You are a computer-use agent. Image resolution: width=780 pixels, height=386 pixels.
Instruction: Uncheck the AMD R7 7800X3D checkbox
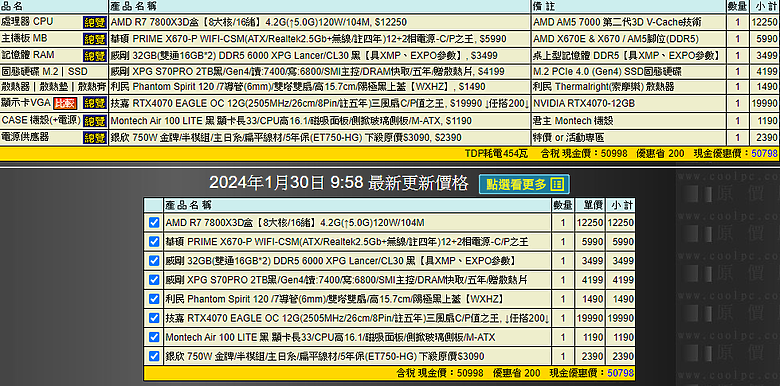(x=154, y=222)
